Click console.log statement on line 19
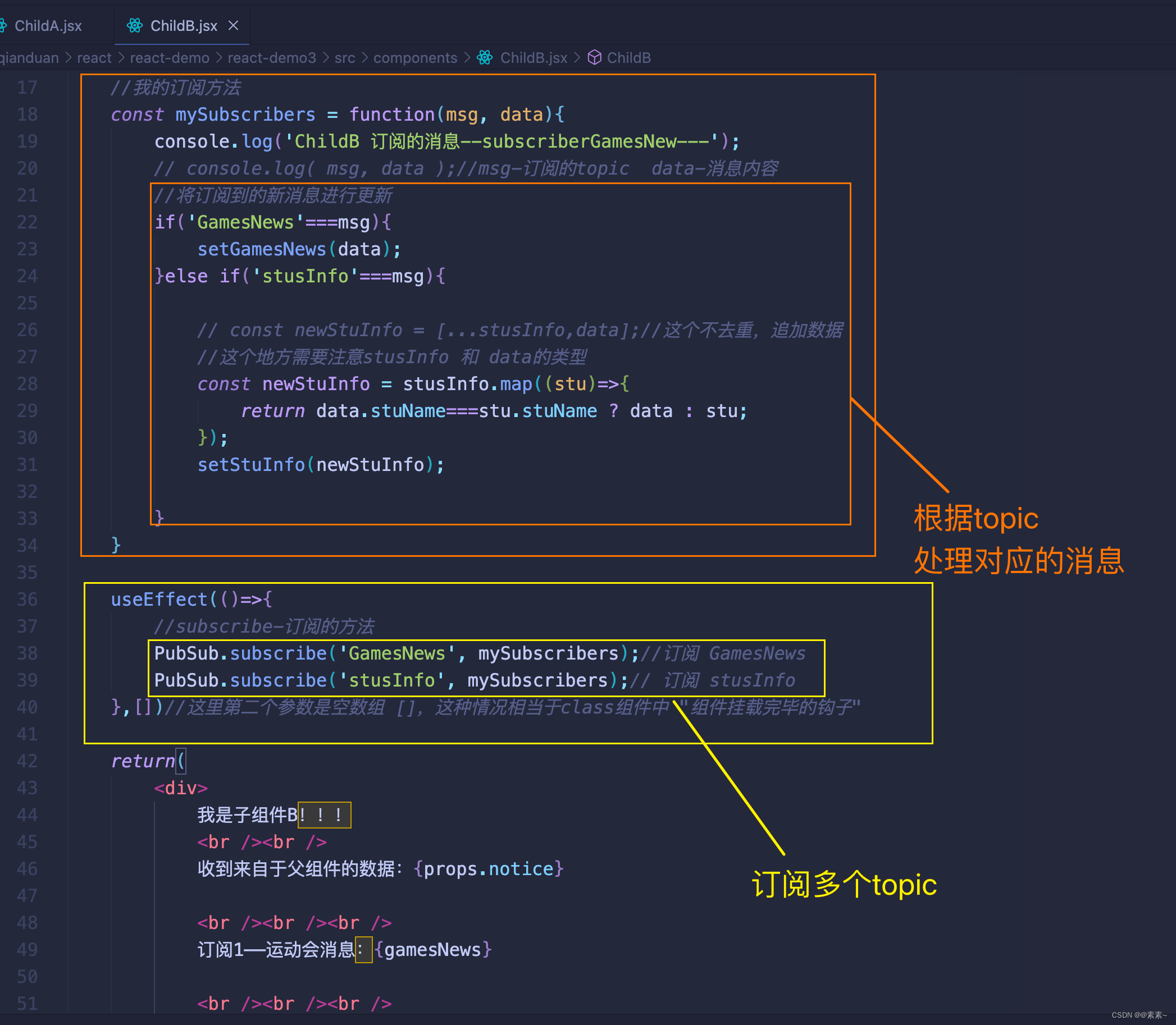Screen dimensions: 1176x1025 click(447, 141)
